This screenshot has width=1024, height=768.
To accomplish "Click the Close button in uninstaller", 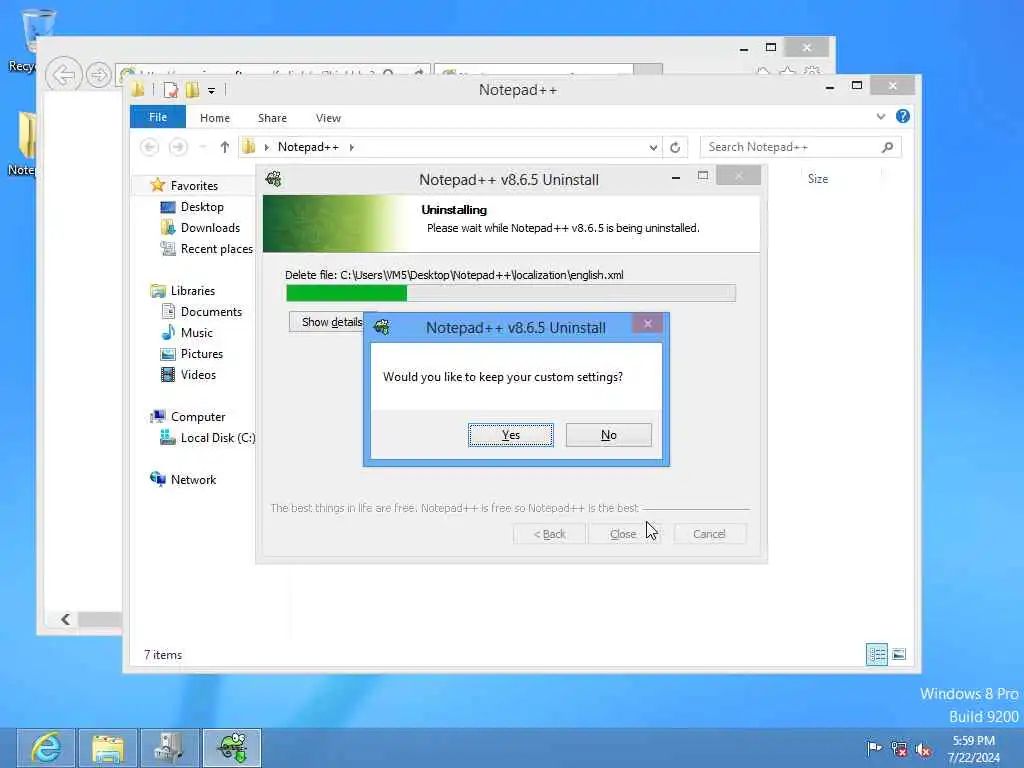I will (623, 534).
